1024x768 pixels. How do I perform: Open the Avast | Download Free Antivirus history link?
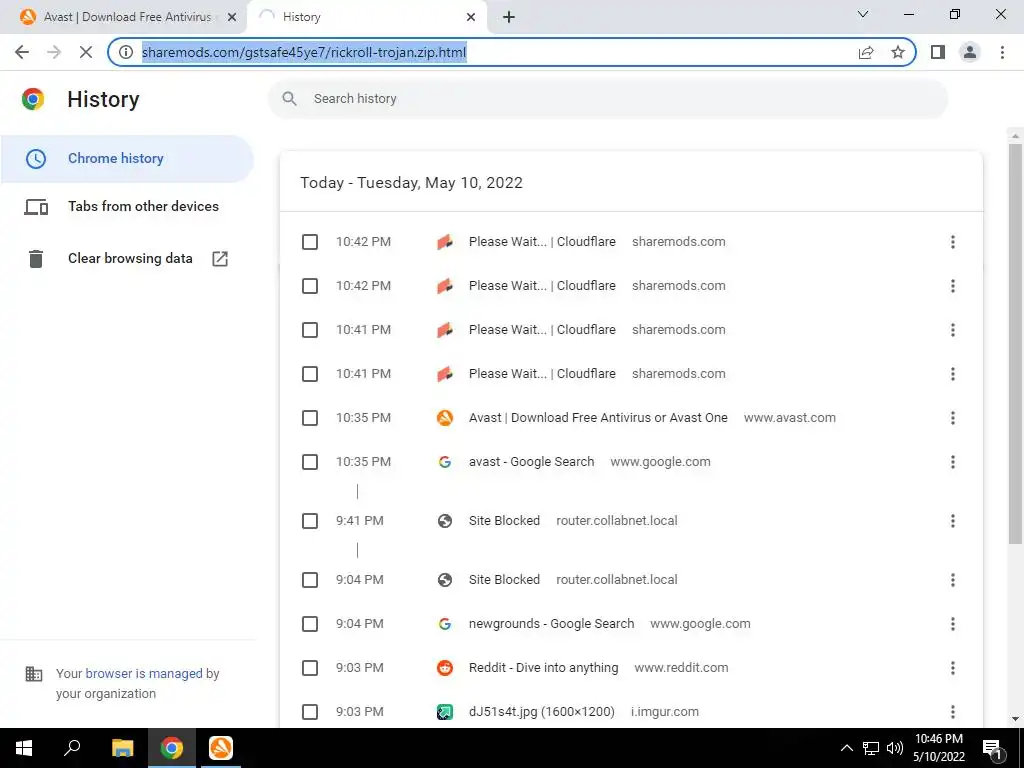pyautogui.click(x=598, y=418)
